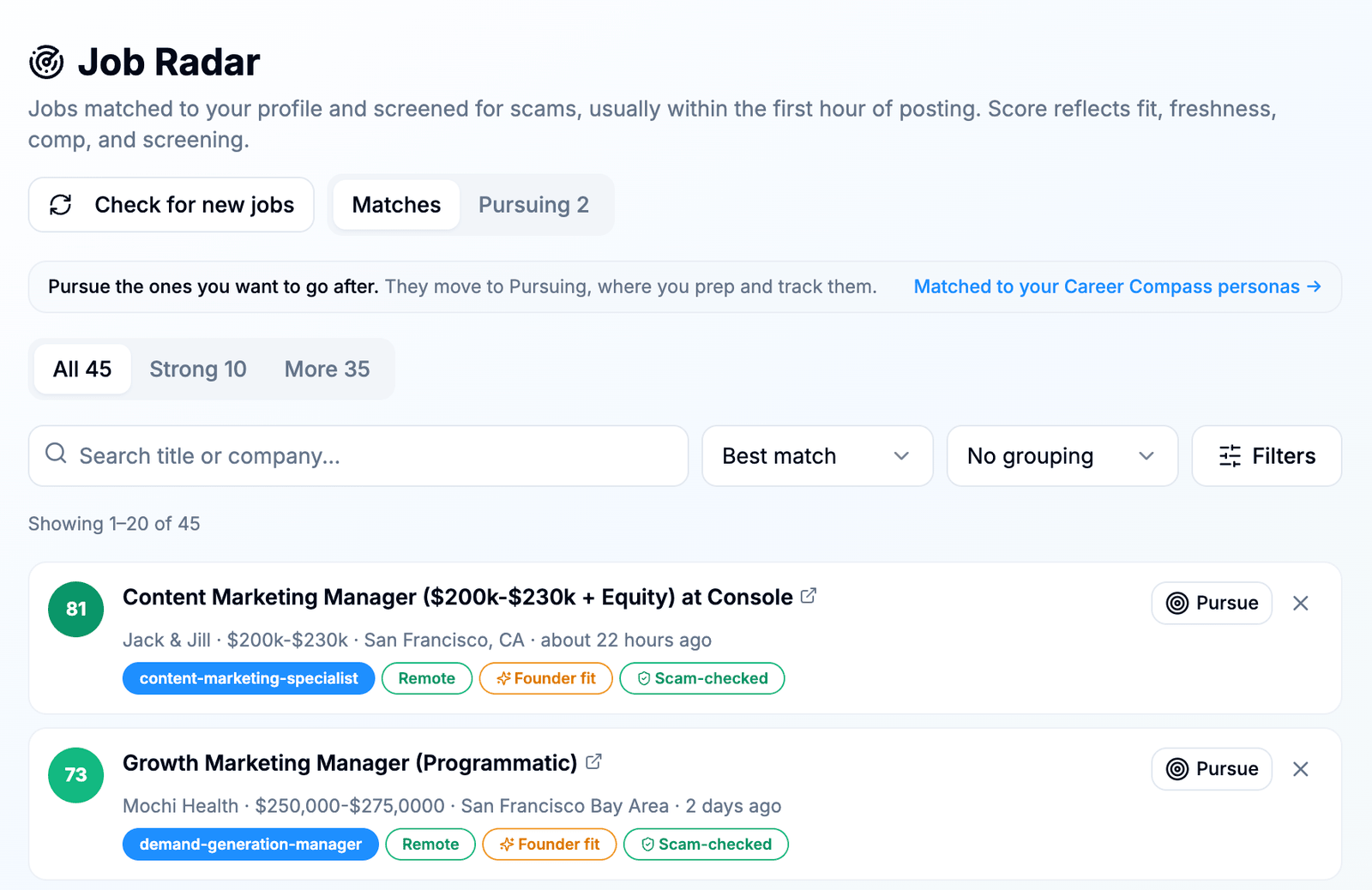The height and width of the screenshot is (890, 1372).
Task: Click Jack & Jill company details line
Action: 417,640
